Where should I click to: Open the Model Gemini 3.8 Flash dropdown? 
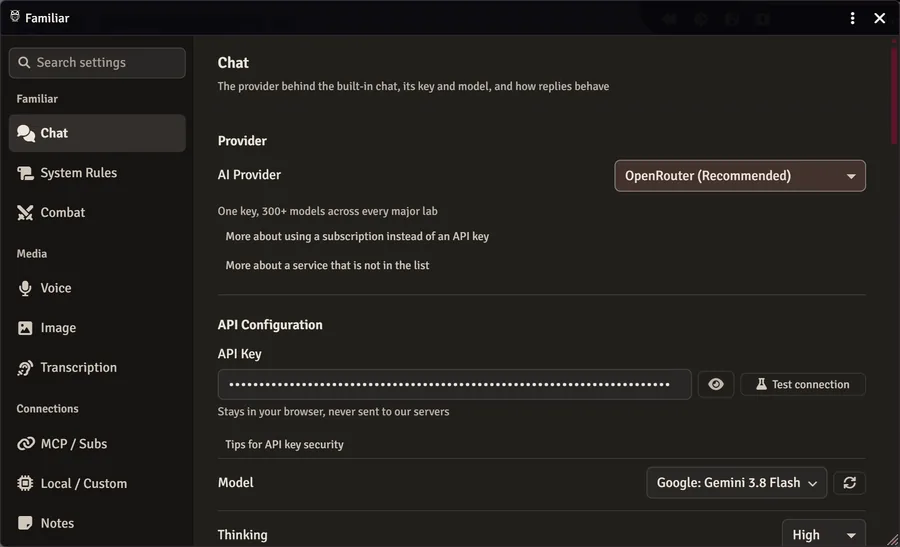(x=736, y=483)
